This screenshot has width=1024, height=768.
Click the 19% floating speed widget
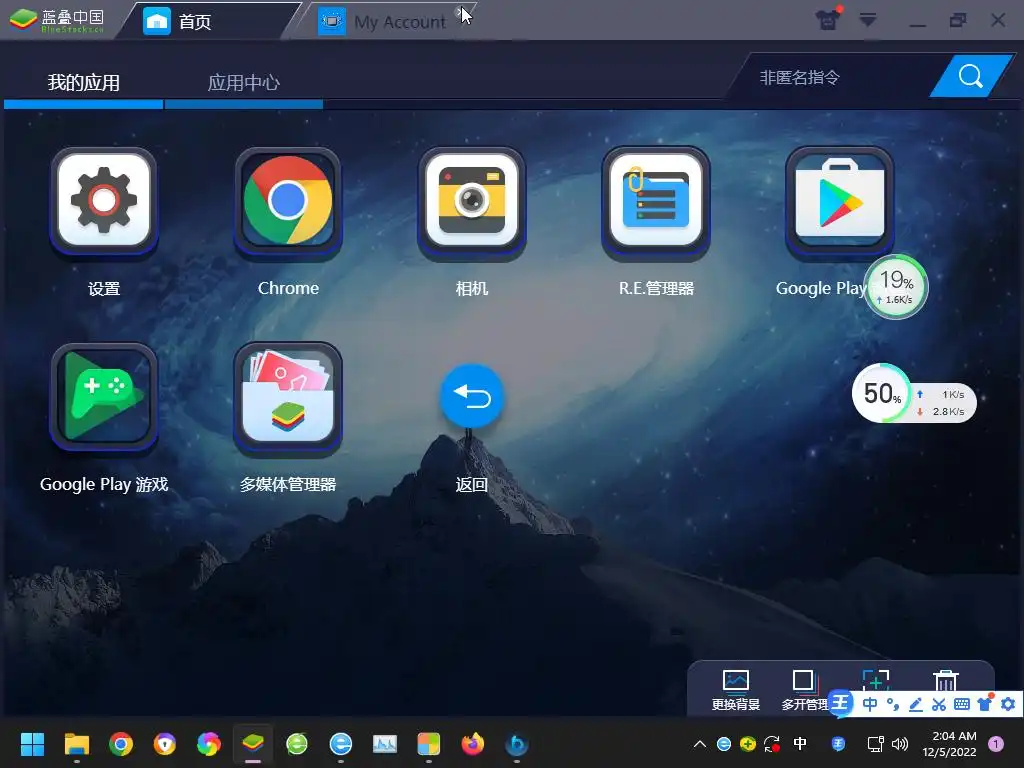[897, 287]
